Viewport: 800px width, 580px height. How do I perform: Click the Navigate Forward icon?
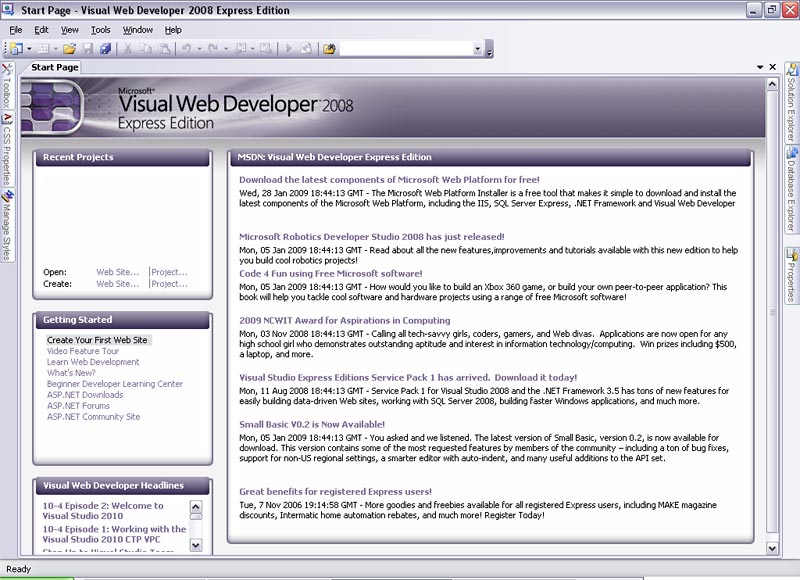(265, 48)
